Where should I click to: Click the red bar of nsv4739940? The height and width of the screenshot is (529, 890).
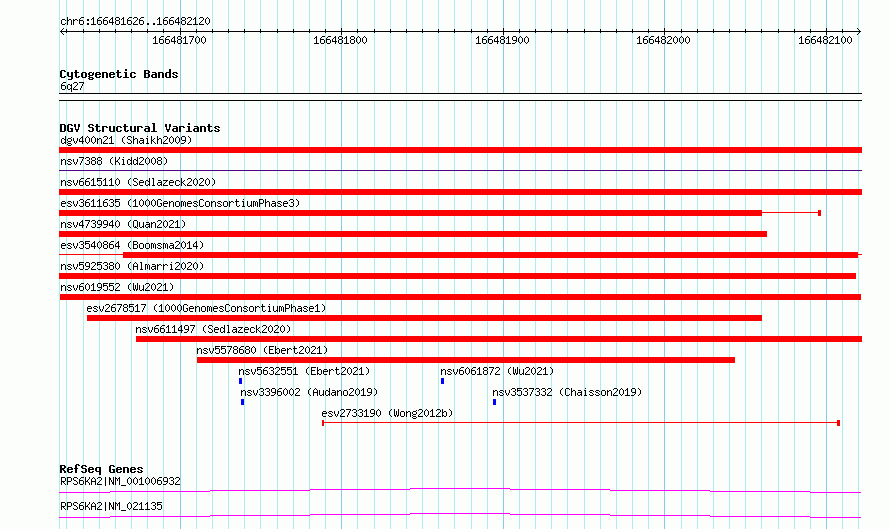point(413,234)
